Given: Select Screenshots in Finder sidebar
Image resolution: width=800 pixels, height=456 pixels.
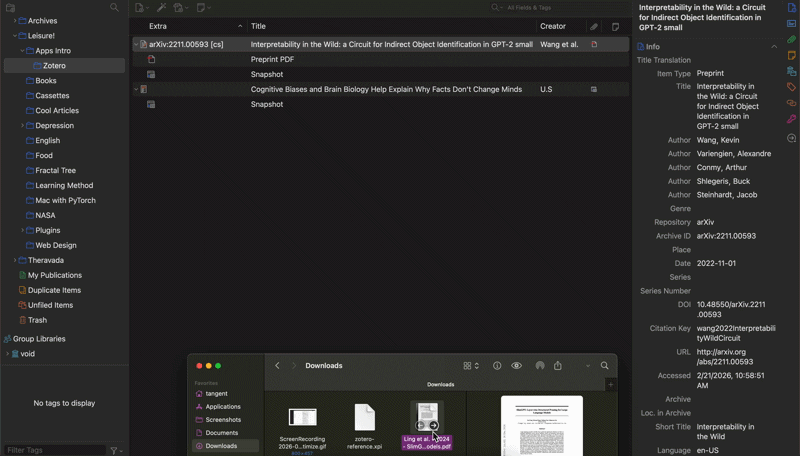Looking at the screenshot, I should tap(222, 420).
